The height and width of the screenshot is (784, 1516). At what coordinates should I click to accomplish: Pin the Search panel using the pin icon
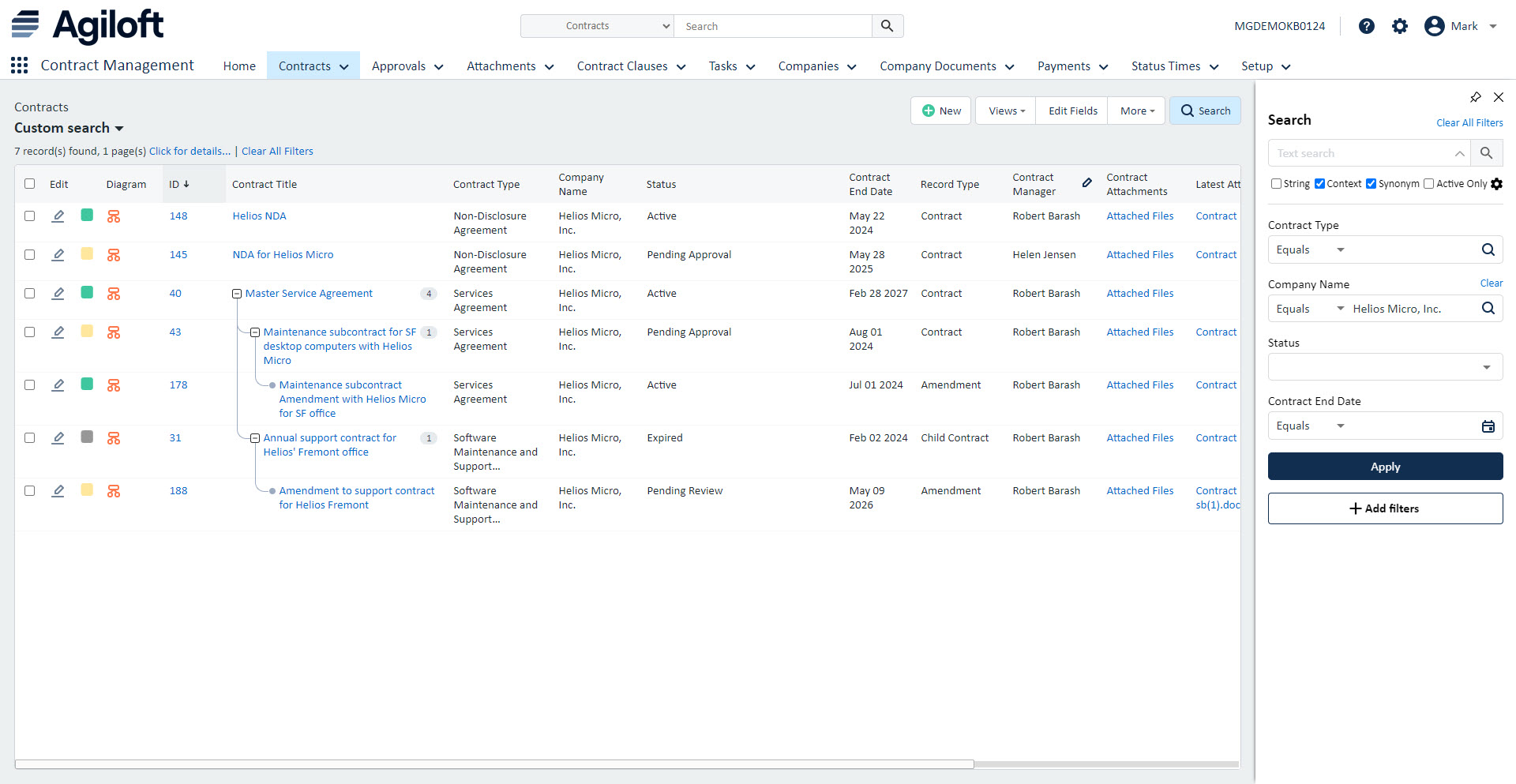coord(1476,97)
